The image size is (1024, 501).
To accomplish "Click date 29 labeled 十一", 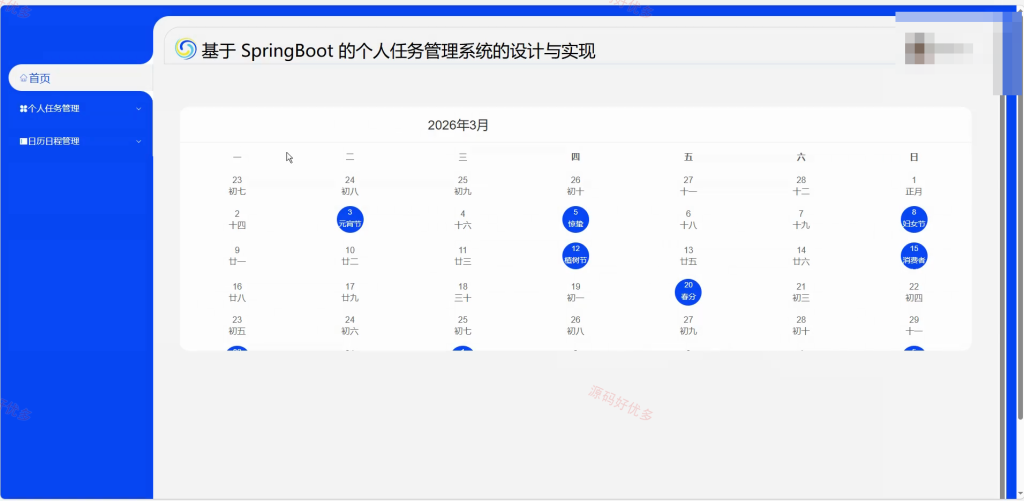I will click(914, 325).
